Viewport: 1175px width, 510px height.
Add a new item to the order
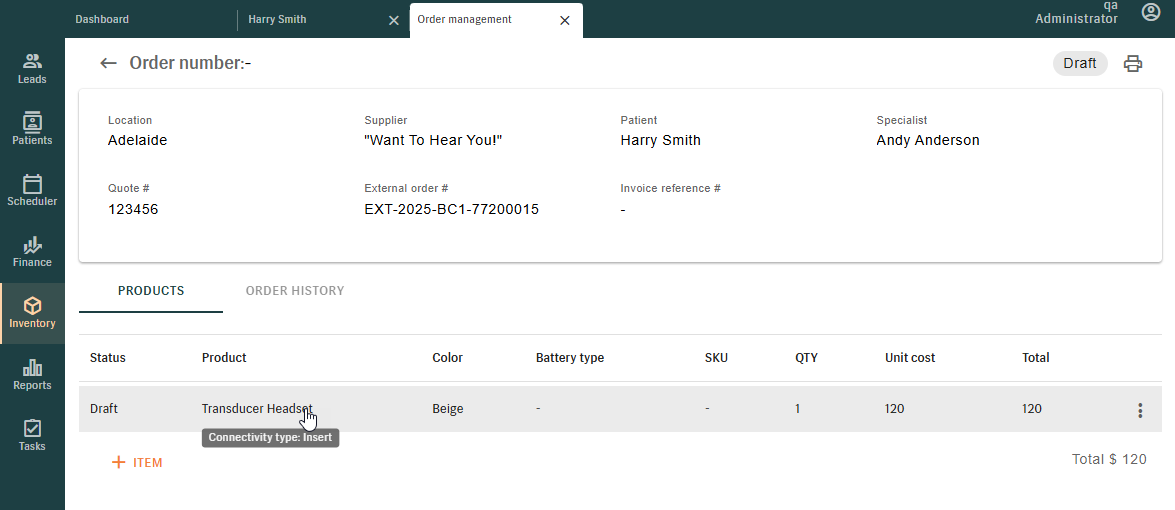(x=137, y=463)
